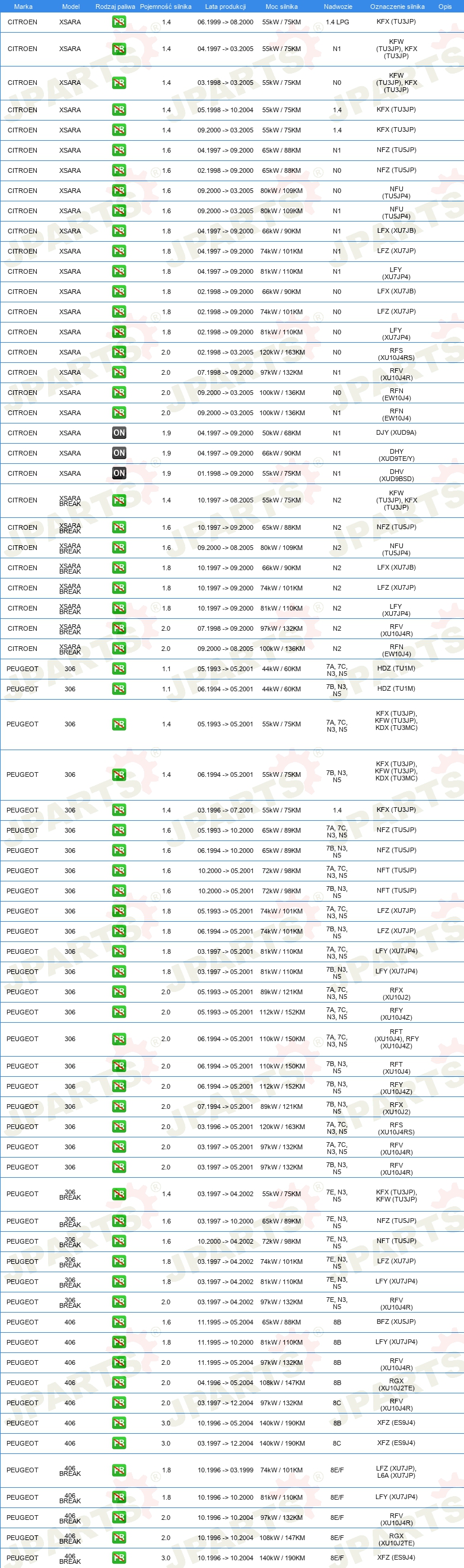464x1568 pixels.
Task: Select the 'DJY (XUD9A)' engine code cell
Action: pyautogui.click(x=396, y=433)
